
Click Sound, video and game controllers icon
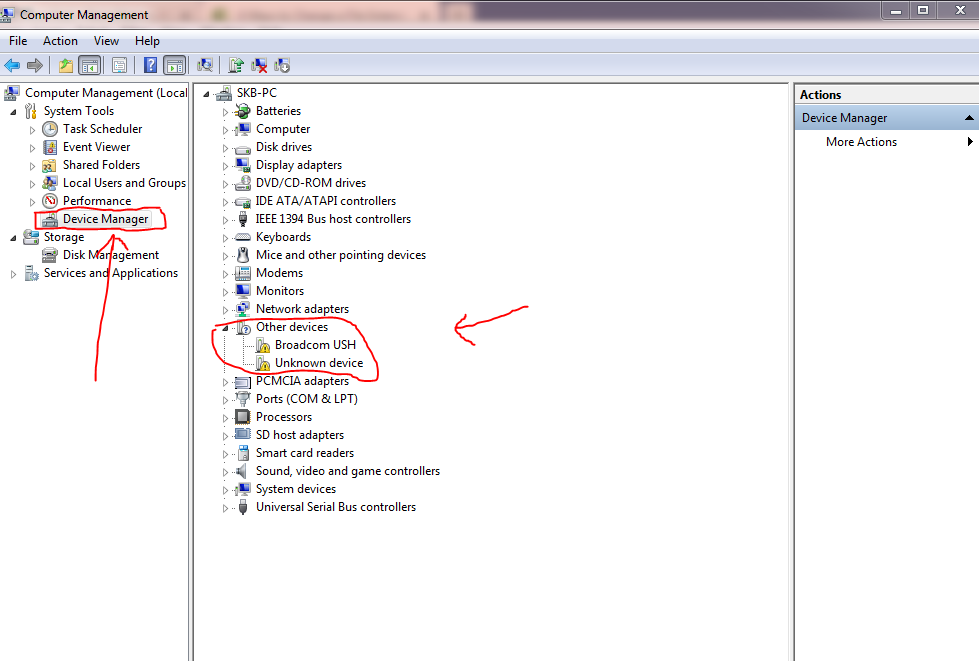pyautogui.click(x=242, y=471)
